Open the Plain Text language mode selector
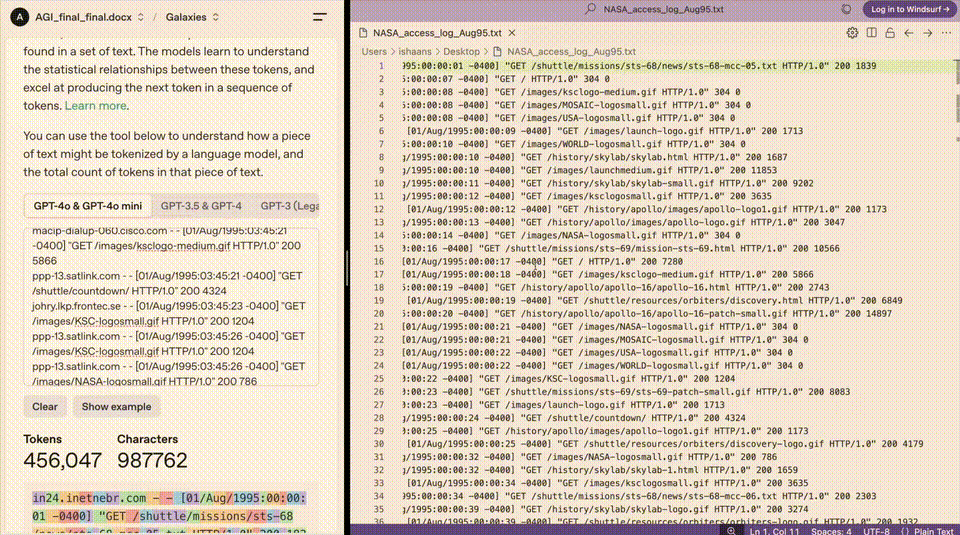 pos(930,530)
